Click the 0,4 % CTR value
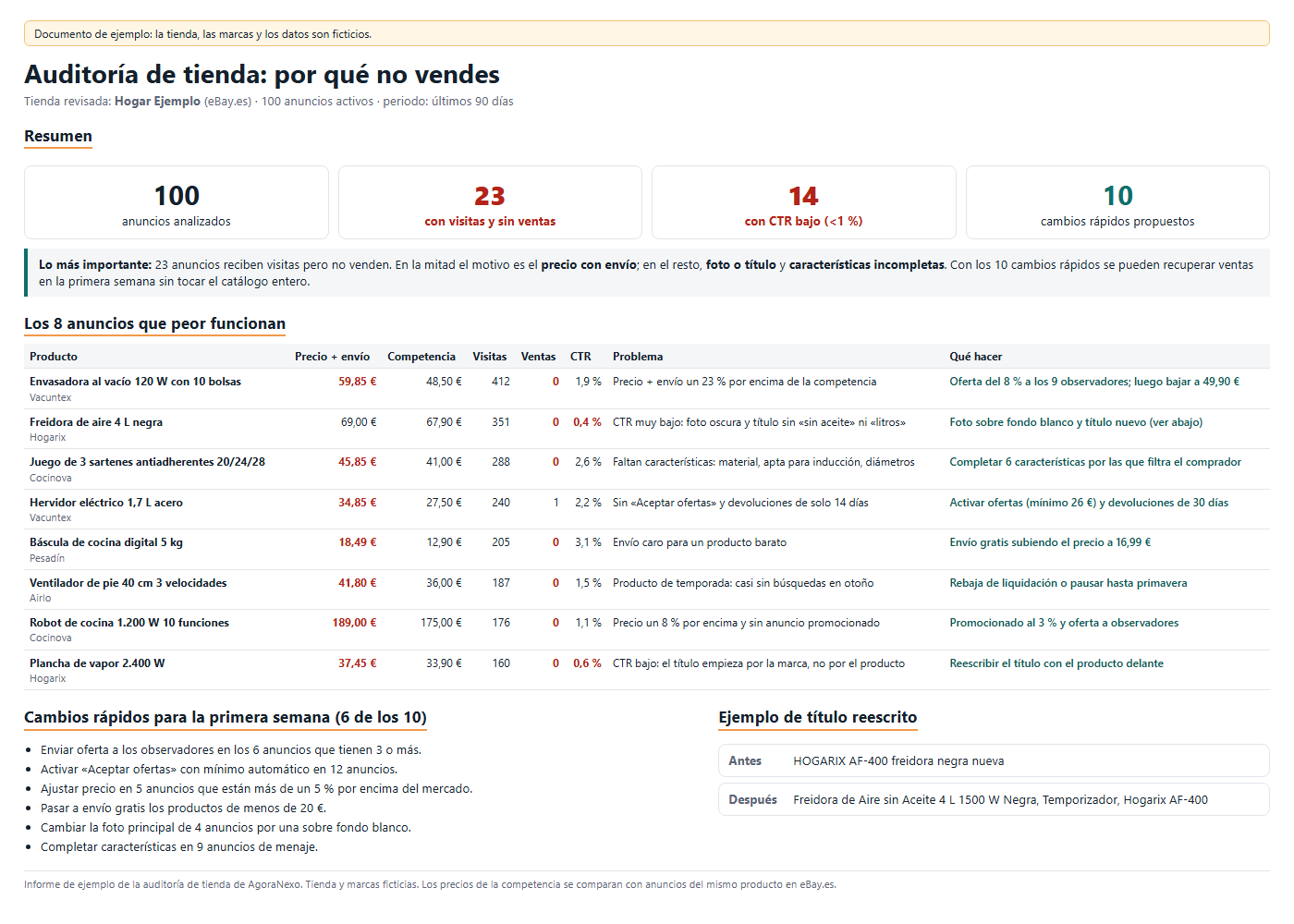Screen dimensions: 1294x924 tap(587, 422)
